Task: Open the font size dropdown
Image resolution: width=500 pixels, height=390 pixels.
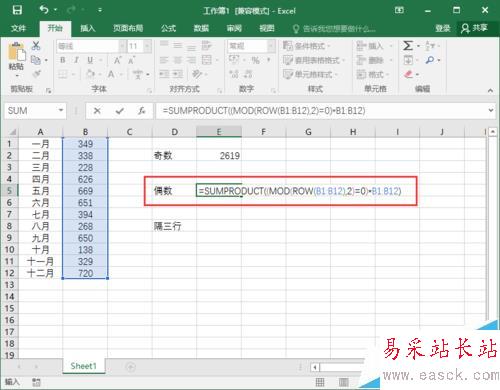Action: click(148, 46)
